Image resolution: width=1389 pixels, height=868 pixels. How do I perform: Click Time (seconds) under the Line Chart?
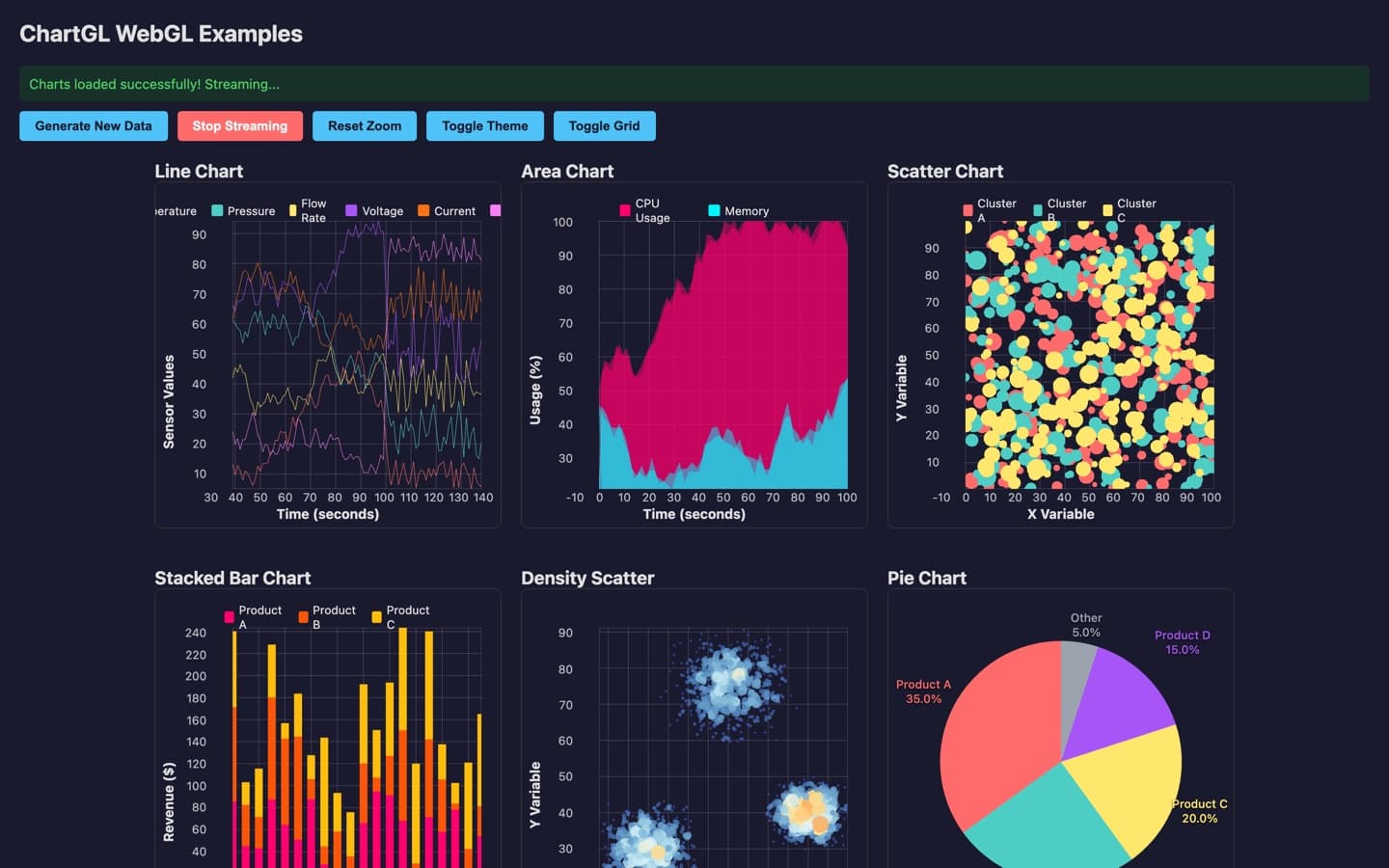pos(328,514)
